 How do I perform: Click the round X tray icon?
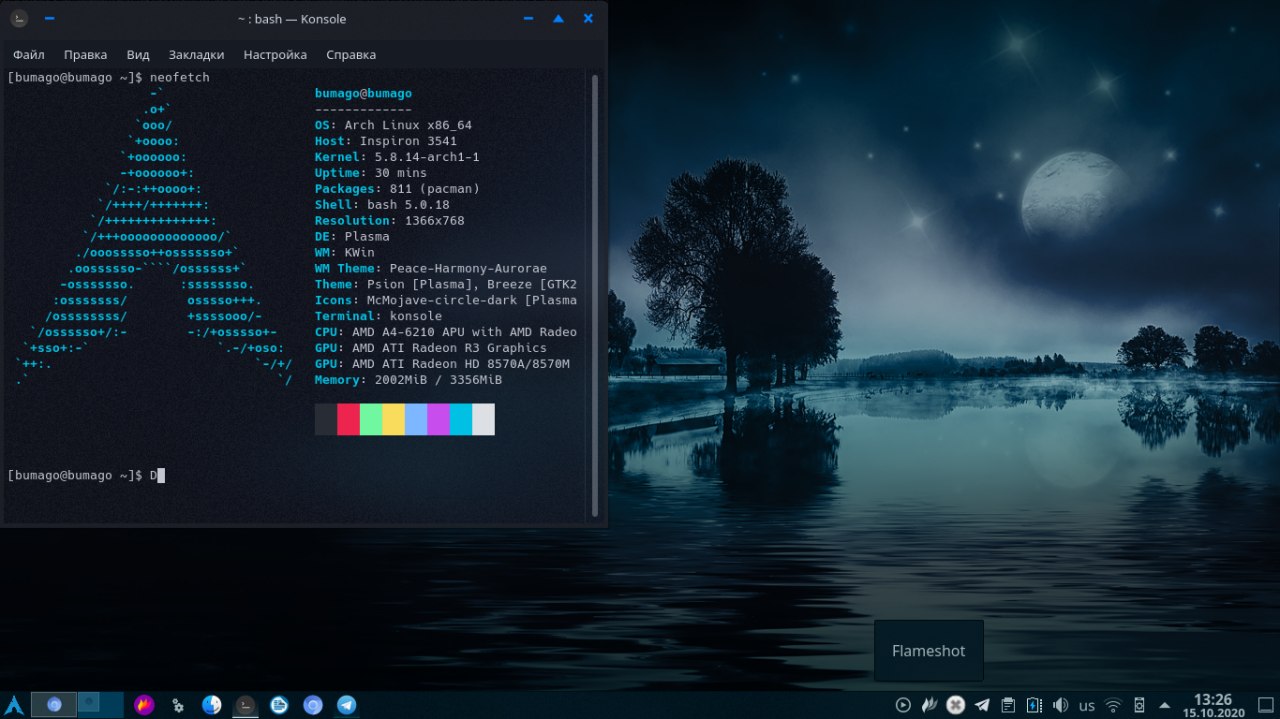point(956,705)
